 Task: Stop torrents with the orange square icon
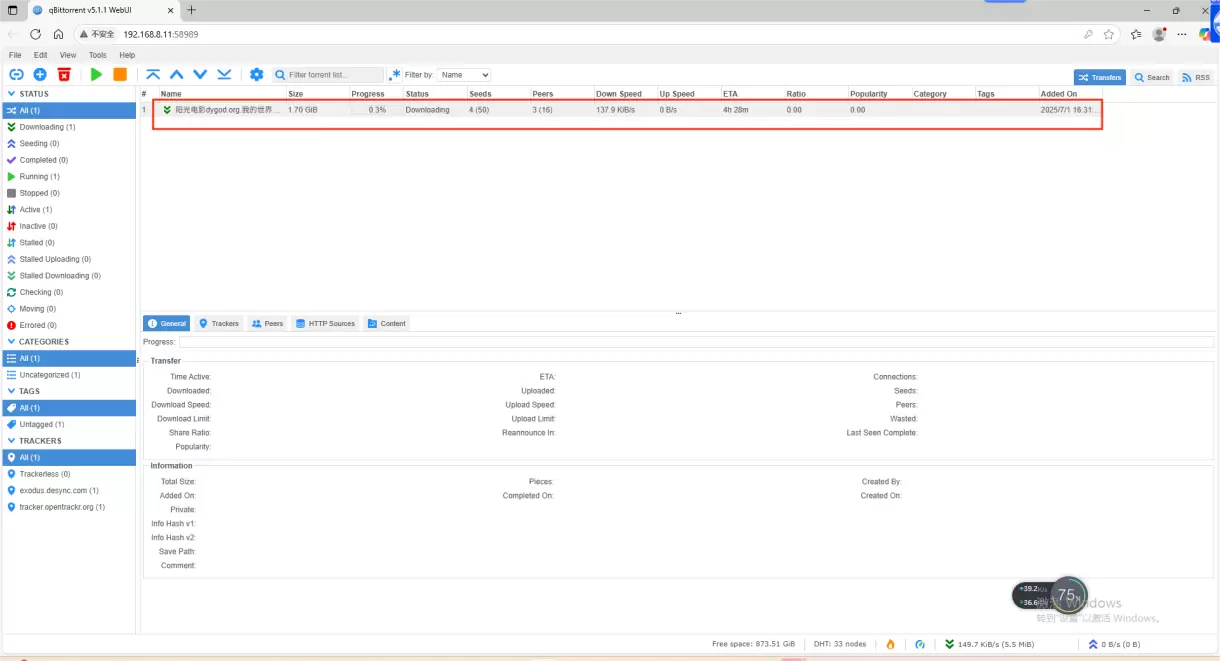click(120, 75)
